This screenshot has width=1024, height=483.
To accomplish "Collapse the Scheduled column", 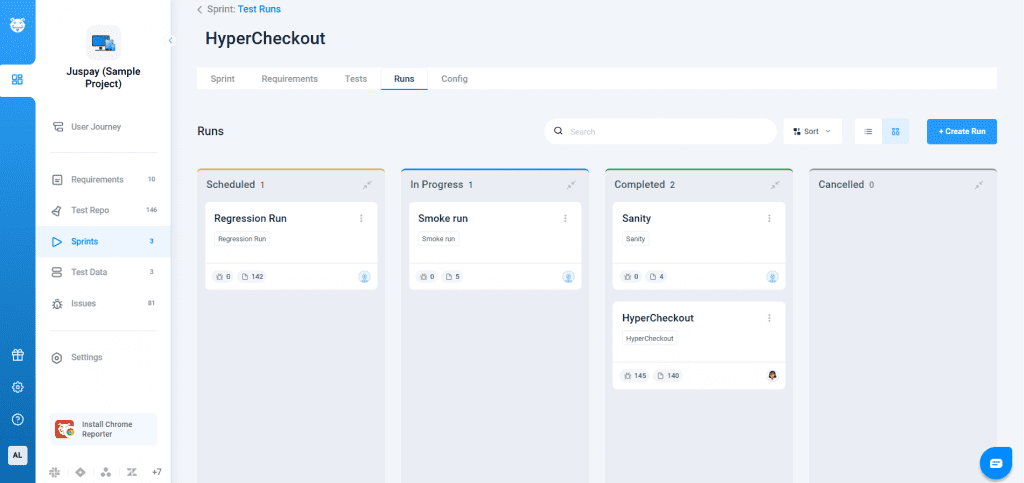I will click(367, 185).
